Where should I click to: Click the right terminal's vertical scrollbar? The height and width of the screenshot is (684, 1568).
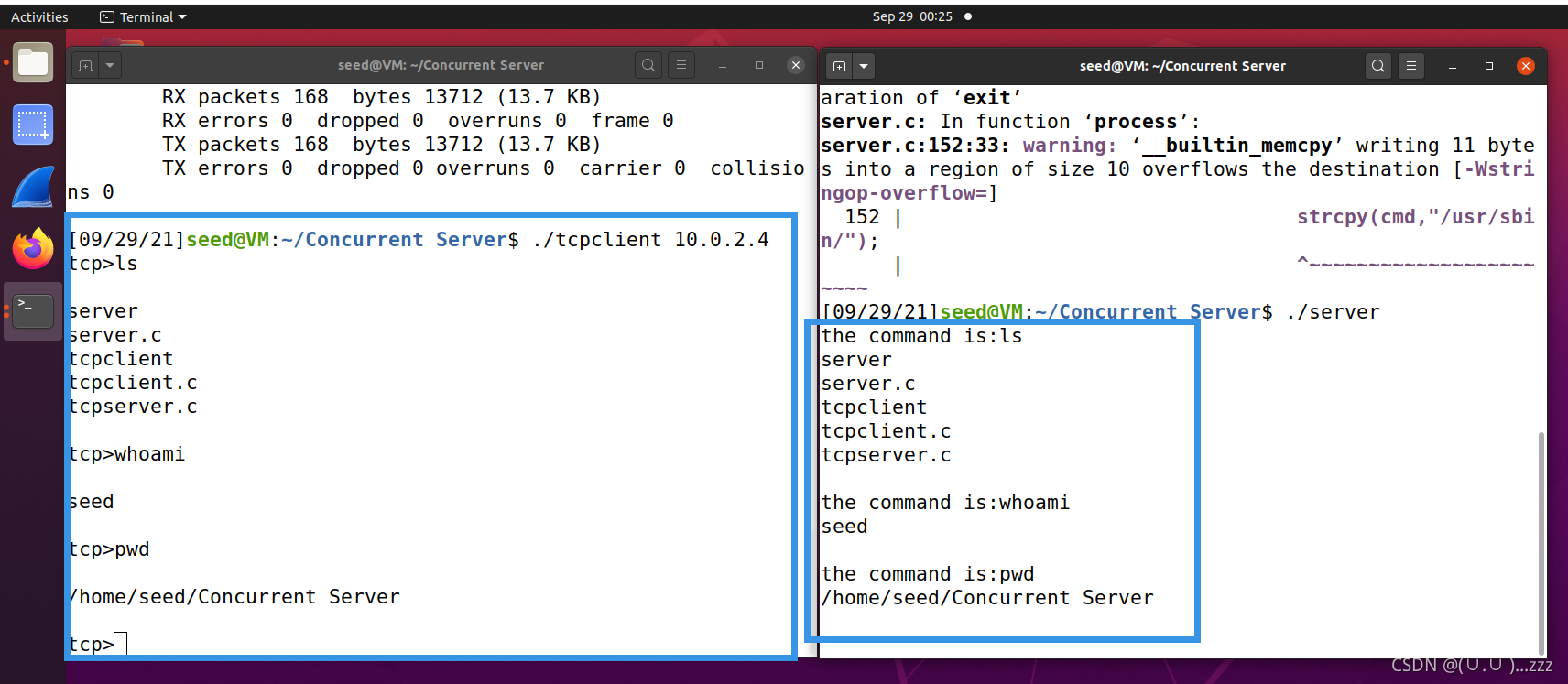1541,545
